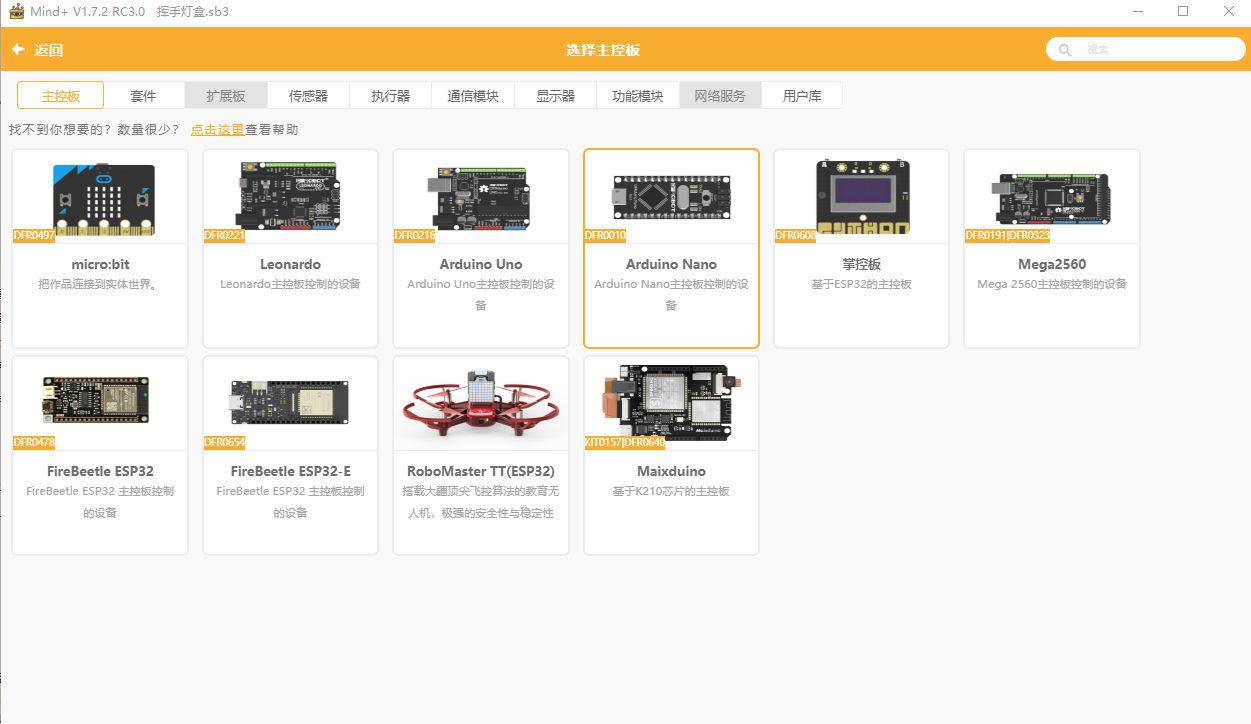Click the Mind+ app logo icon
This screenshot has width=1251, height=724.
[16, 11]
